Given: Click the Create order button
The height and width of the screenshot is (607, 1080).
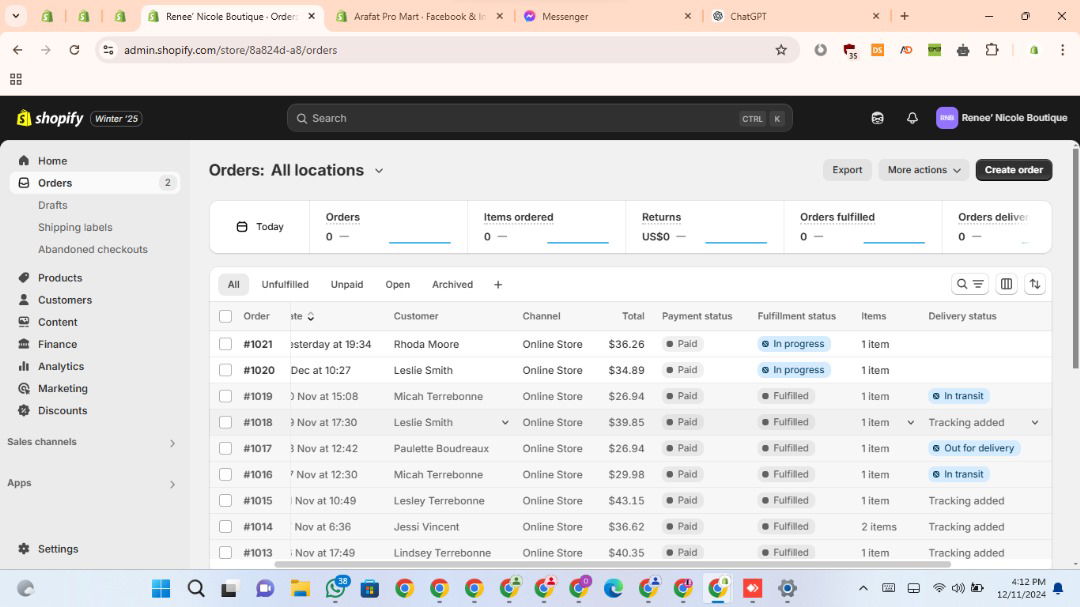Looking at the screenshot, I should click(x=1013, y=170).
